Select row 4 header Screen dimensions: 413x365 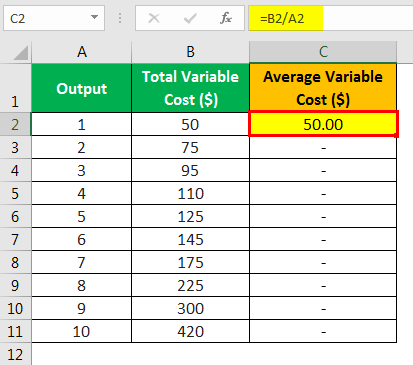pyautogui.click(x=15, y=170)
